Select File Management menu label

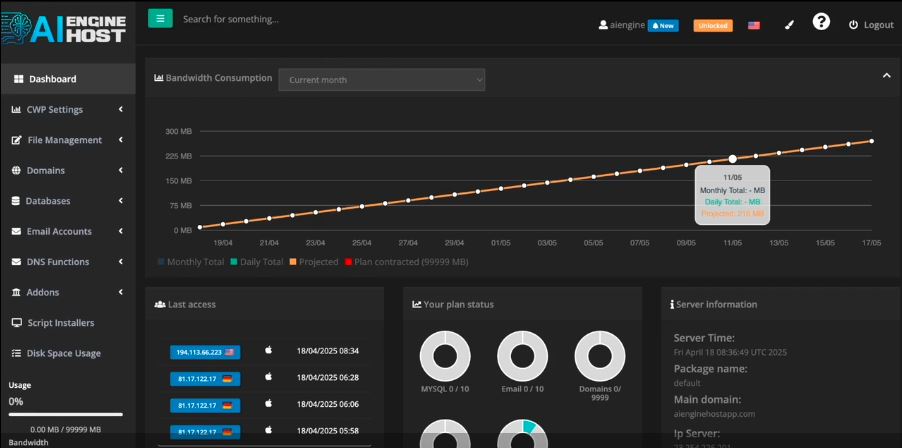(64, 140)
